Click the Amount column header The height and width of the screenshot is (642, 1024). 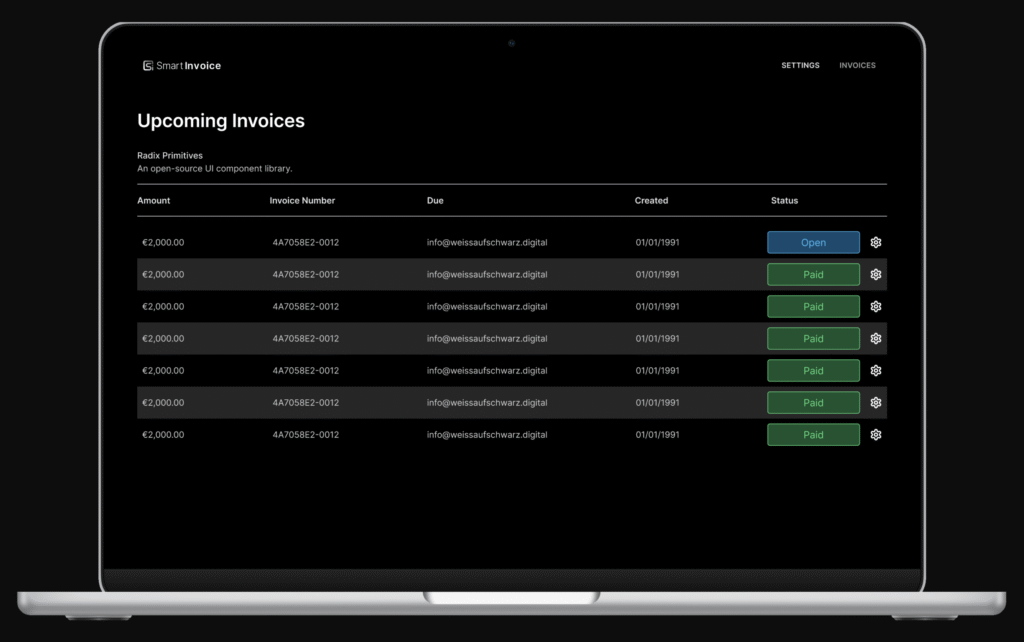coord(154,201)
